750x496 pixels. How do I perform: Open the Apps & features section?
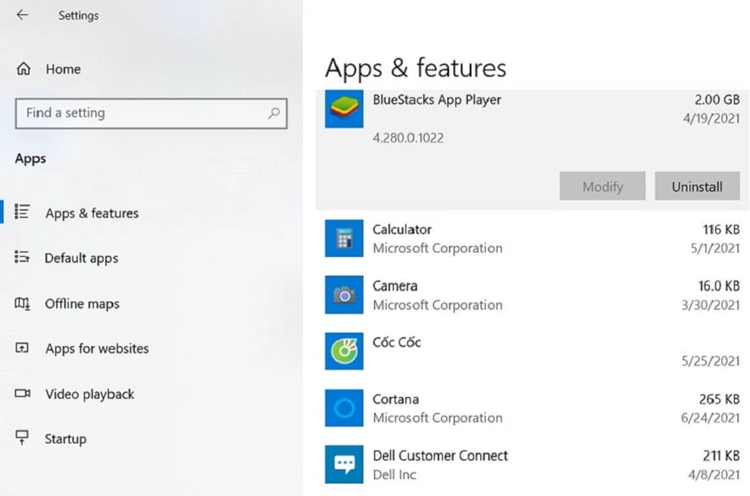pyautogui.click(x=91, y=213)
